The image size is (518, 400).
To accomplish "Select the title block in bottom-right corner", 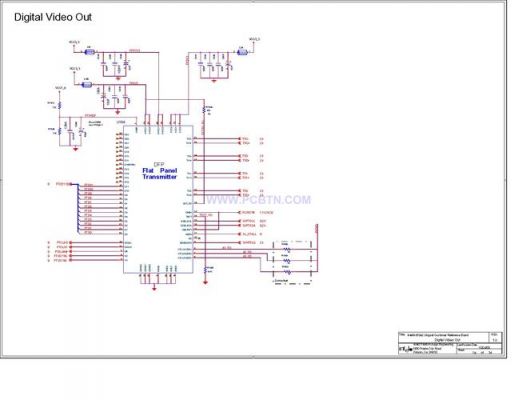I will pos(450,343).
